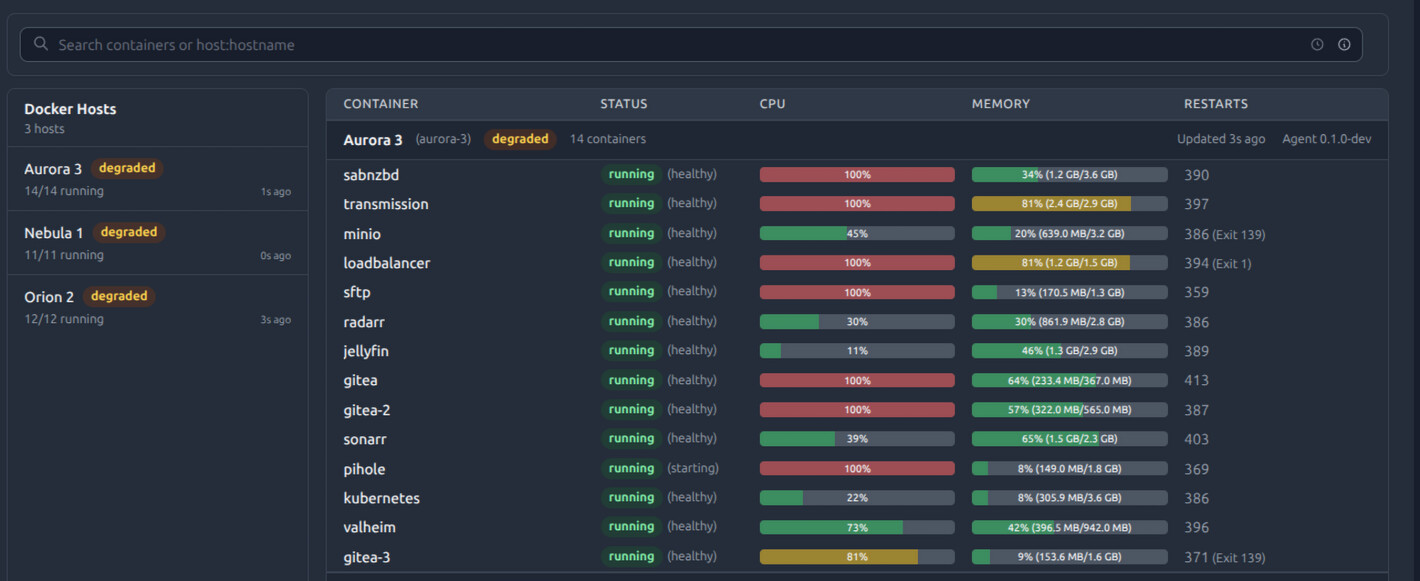The image size is (1420, 581).
Task: Click the degraded badge in Aurora 3 header
Action: pyautogui.click(x=520, y=139)
